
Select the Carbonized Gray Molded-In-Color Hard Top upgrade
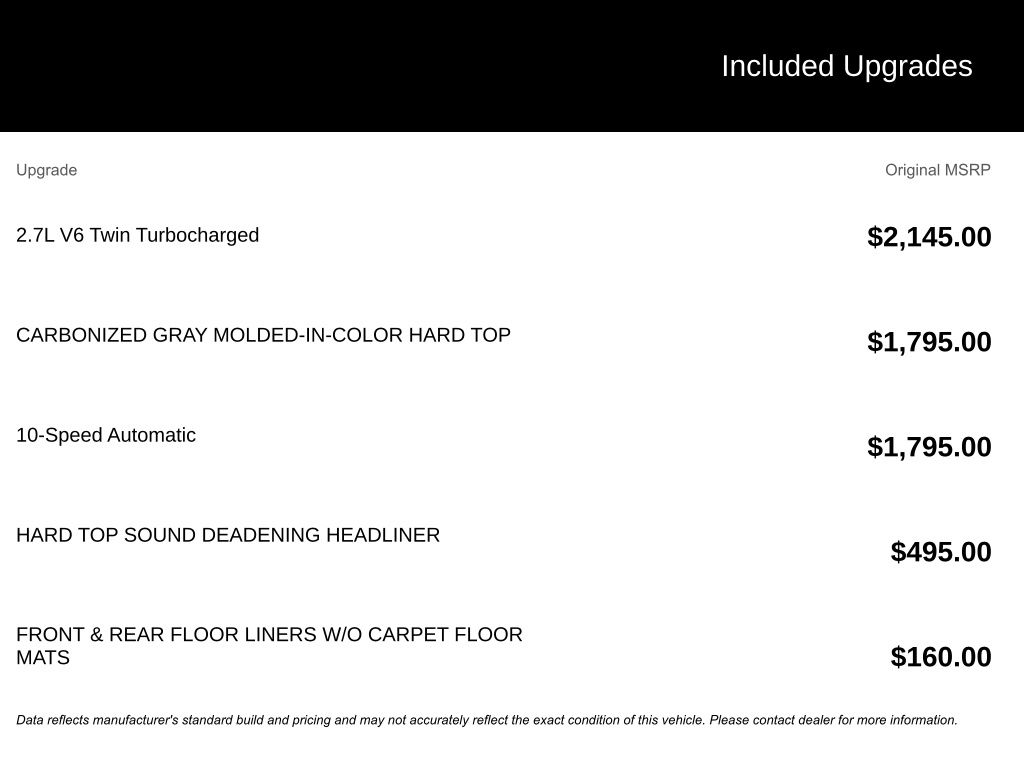pyautogui.click(x=263, y=335)
